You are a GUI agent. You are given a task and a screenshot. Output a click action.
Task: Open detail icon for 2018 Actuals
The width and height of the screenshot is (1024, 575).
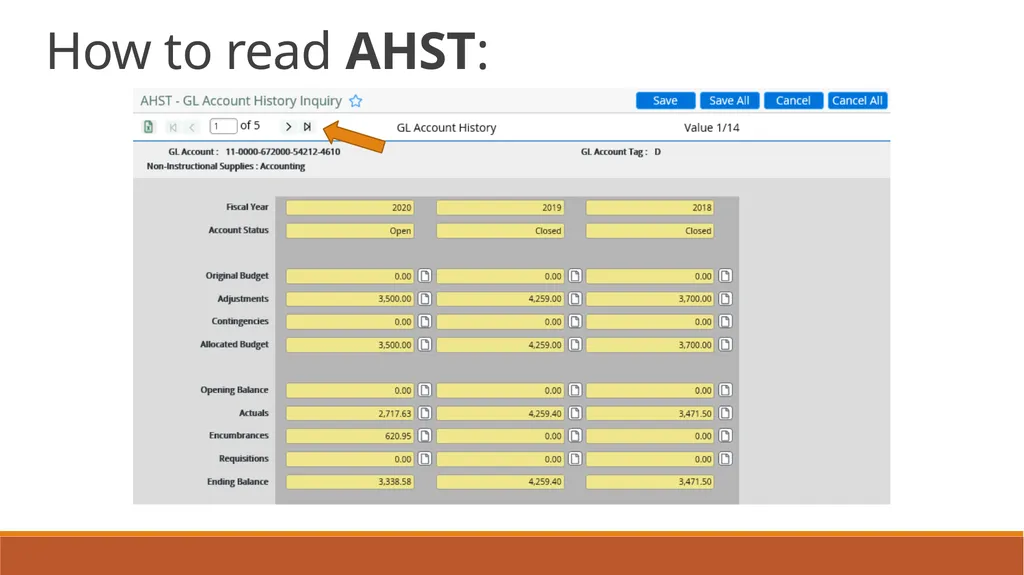(725, 413)
